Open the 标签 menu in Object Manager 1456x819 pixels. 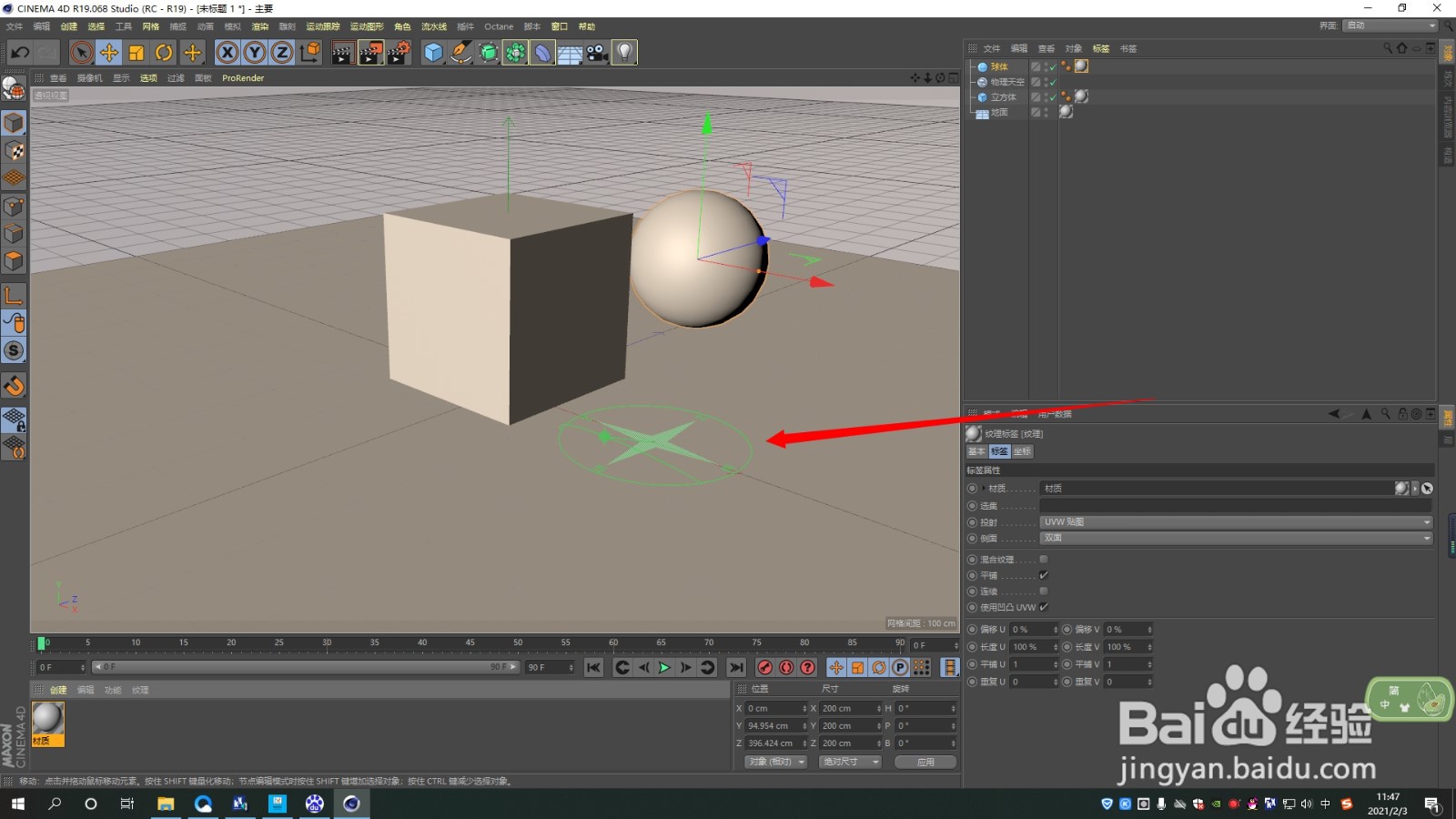click(1101, 48)
